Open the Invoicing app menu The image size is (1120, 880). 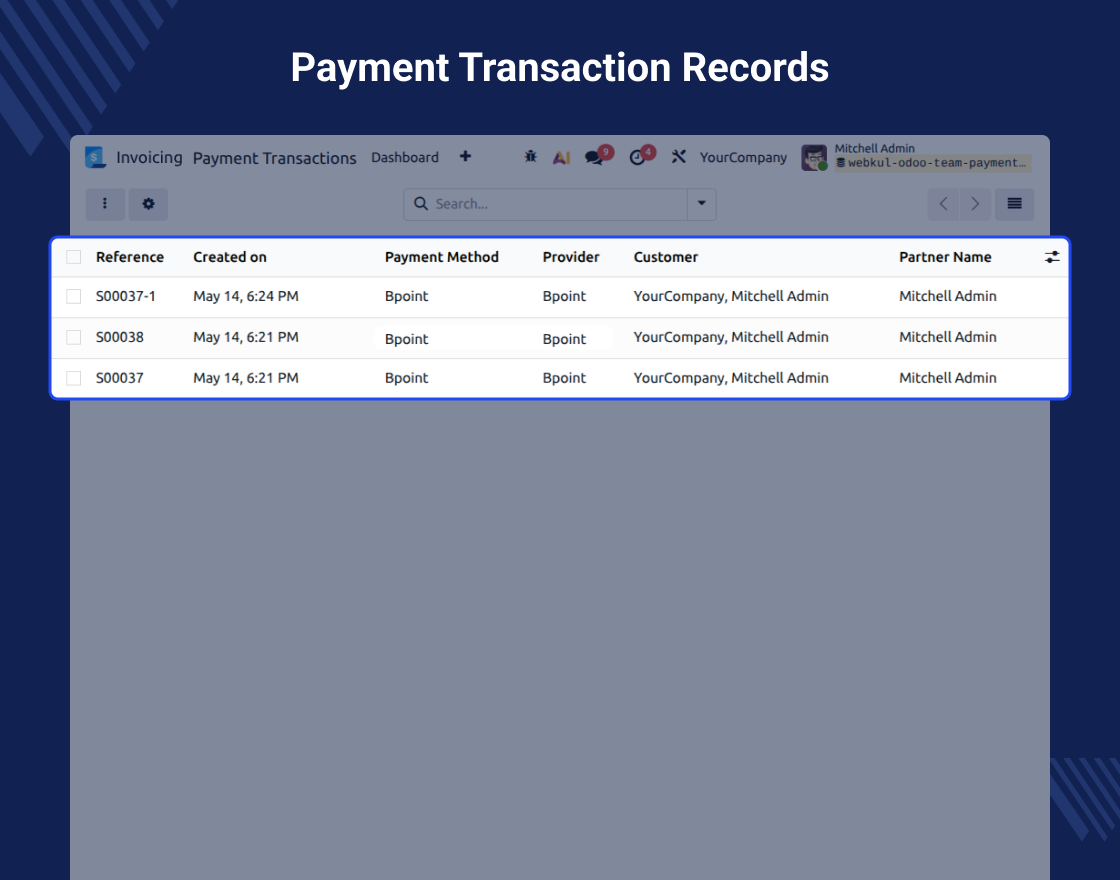(149, 157)
